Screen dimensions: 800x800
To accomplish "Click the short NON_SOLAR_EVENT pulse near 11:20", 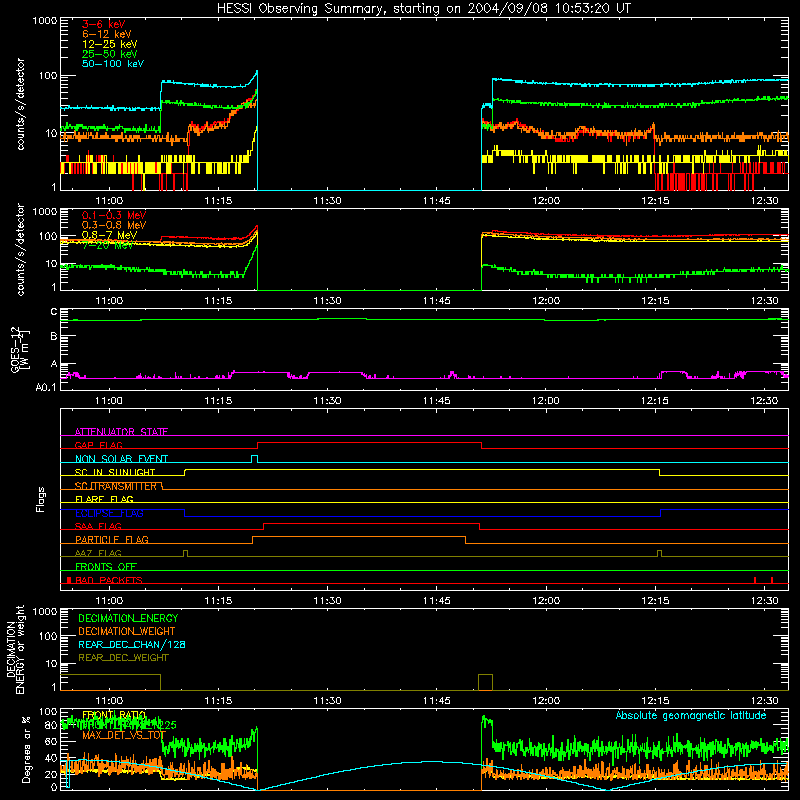I will tap(255, 459).
